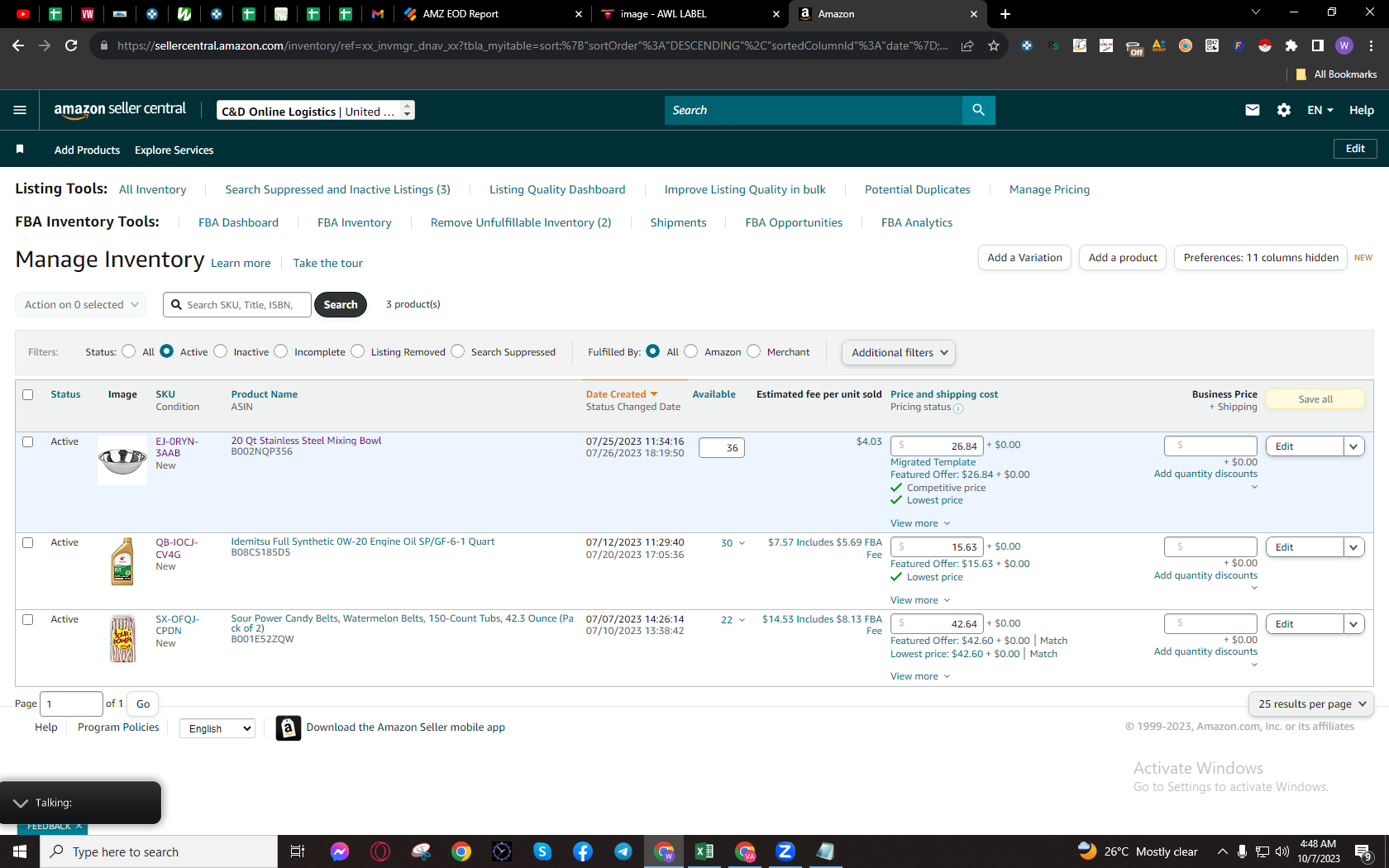Open the browser extensions puzzle icon
The width and height of the screenshot is (1389, 868).
1291,45
